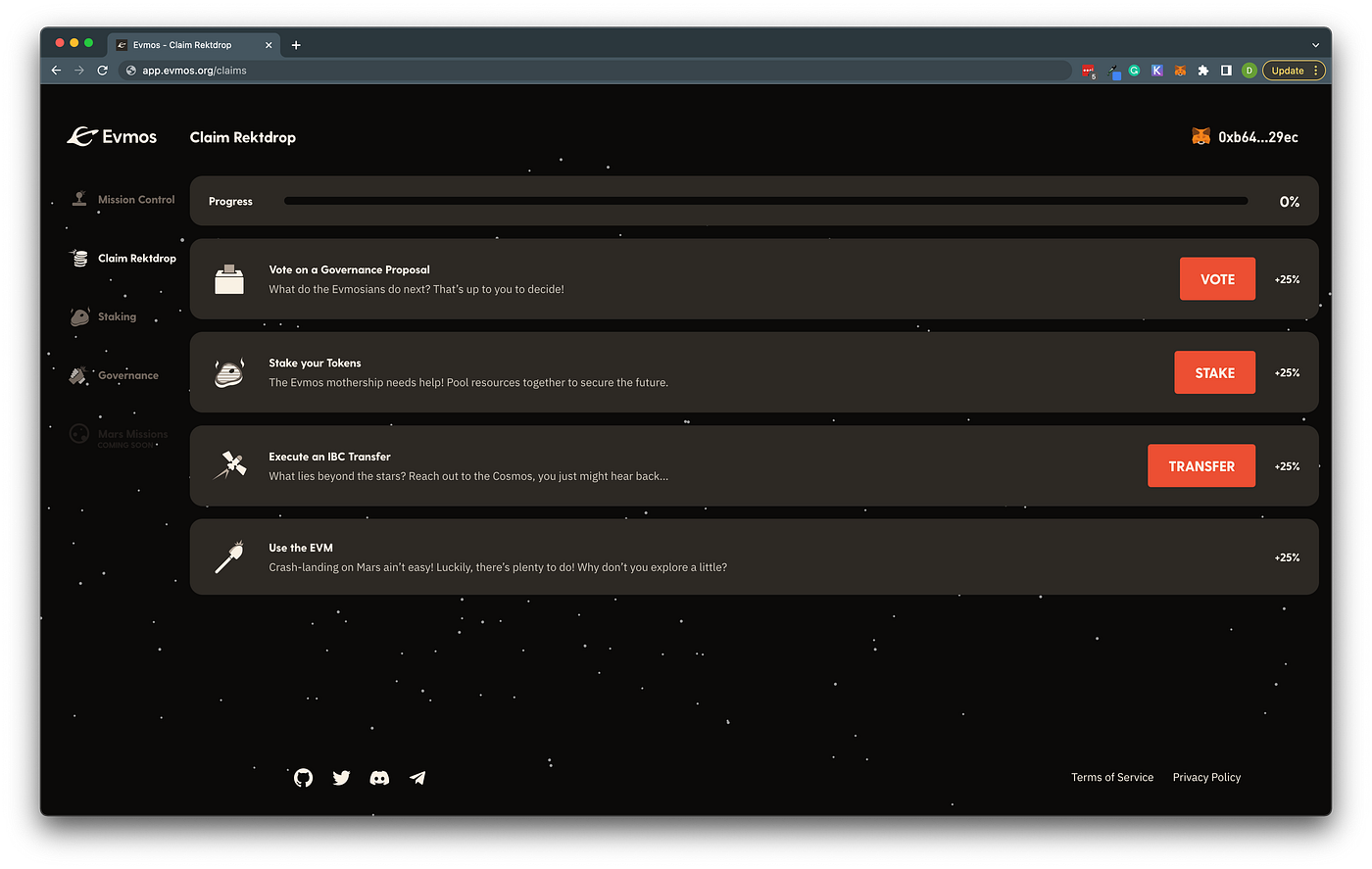Open the GitHub link in the footer
The height and width of the screenshot is (869, 1372).
point(303,778)
